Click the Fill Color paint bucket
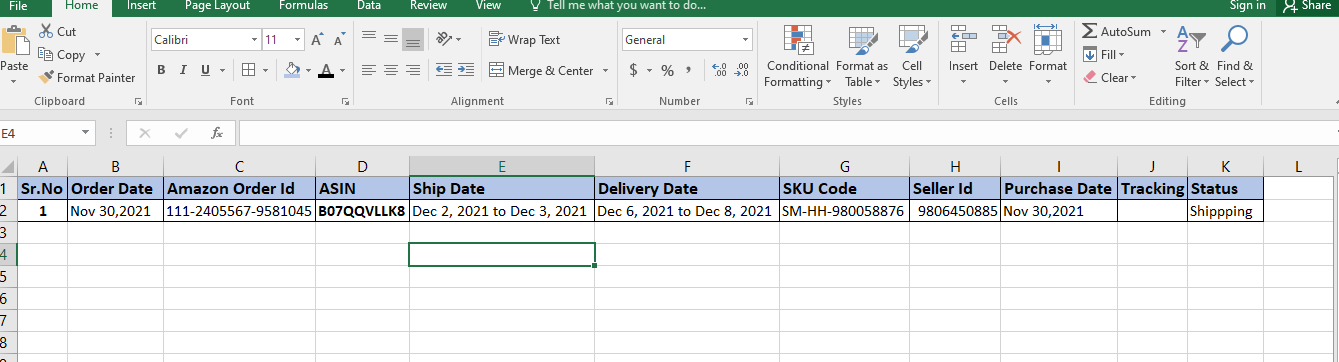This screenshot has height=362, width=1339. click(292, 70)
